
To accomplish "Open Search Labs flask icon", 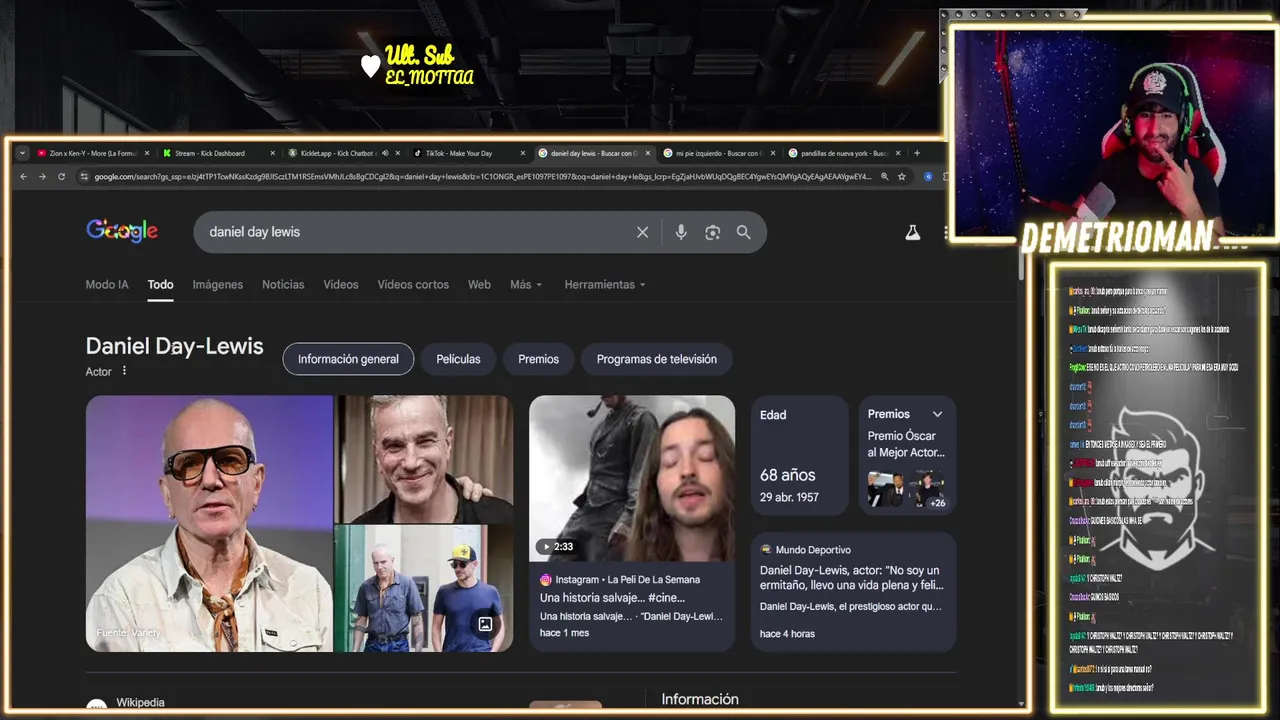I will (912, 232).
